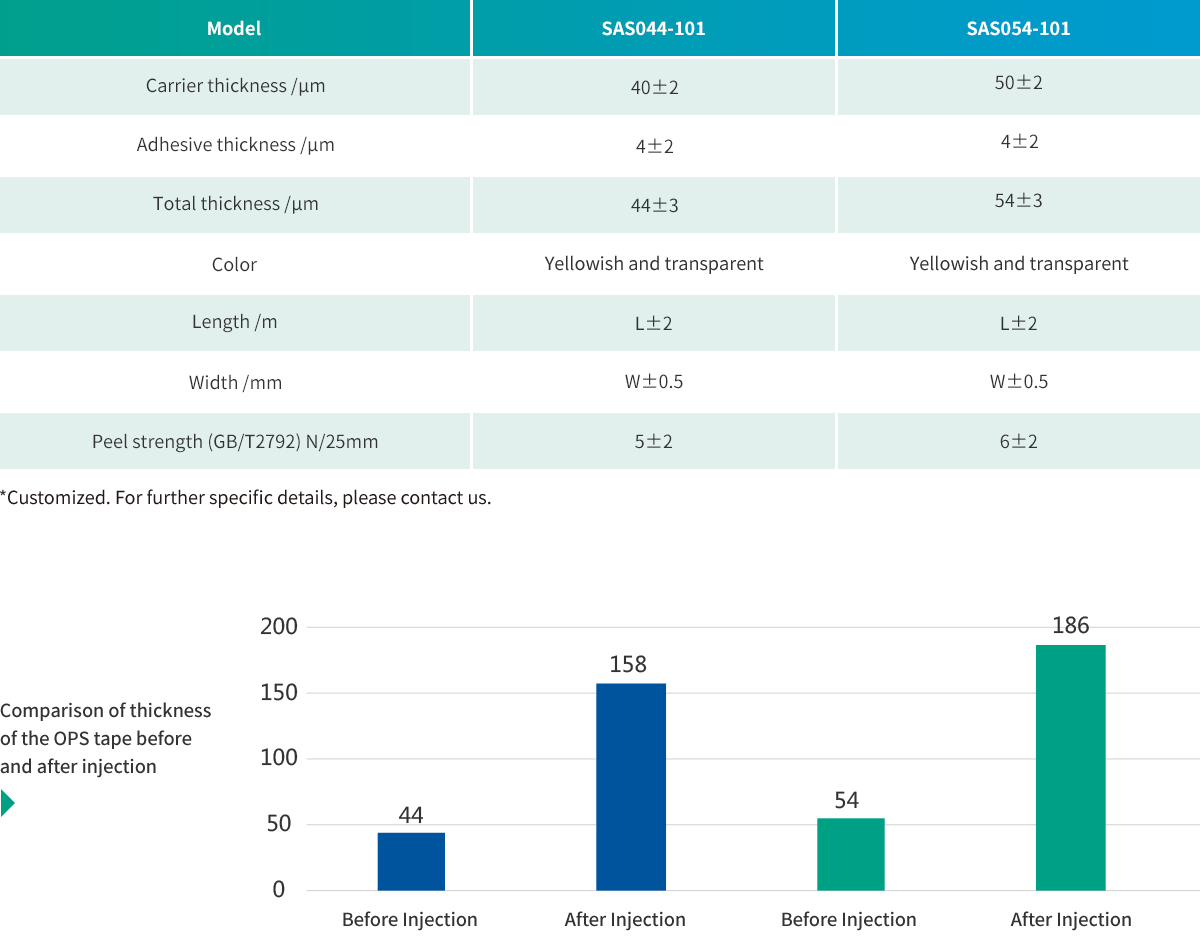Click the blue bar labeled 158
This screenshot has width=1200, height=949.
(631, 786)
